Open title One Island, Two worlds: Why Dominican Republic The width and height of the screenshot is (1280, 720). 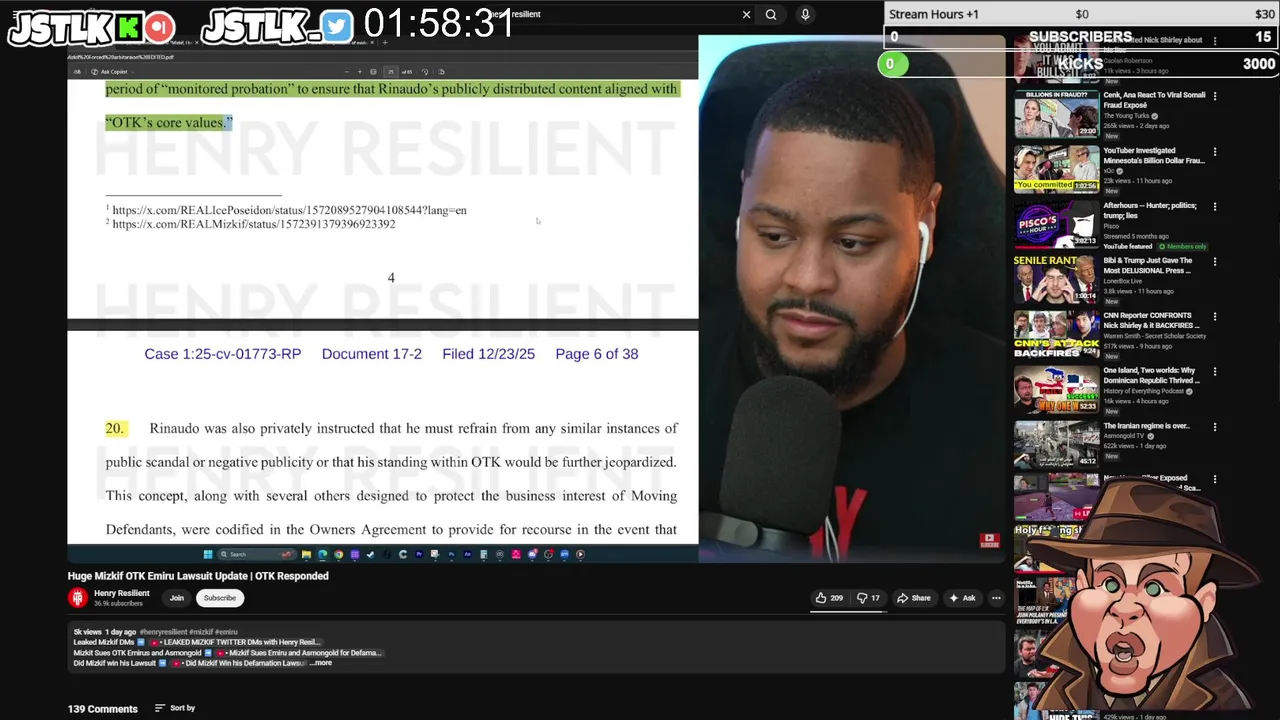tap(1152, 375)
